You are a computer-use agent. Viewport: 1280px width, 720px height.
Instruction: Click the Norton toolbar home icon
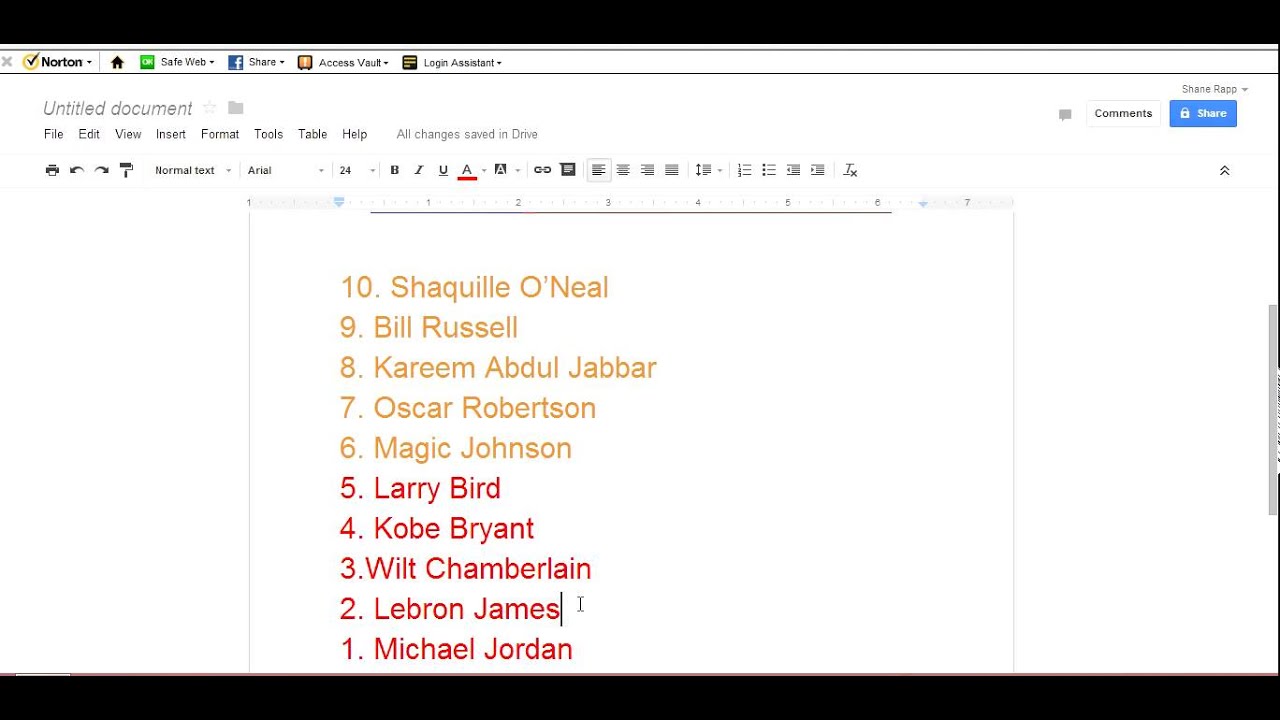(x=117, y=62)
